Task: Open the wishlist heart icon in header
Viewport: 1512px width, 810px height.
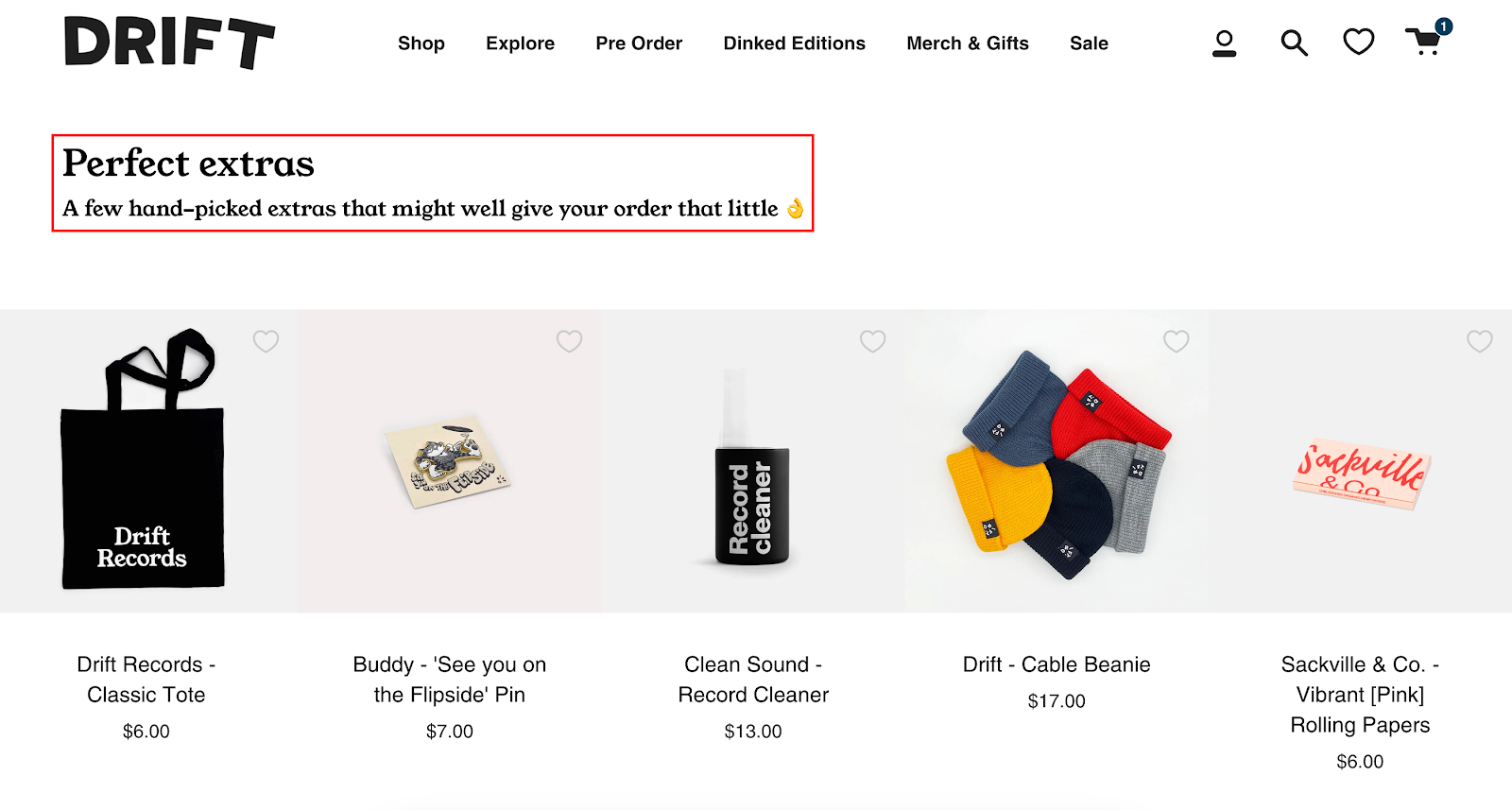Action: [x=1358, y=43]
